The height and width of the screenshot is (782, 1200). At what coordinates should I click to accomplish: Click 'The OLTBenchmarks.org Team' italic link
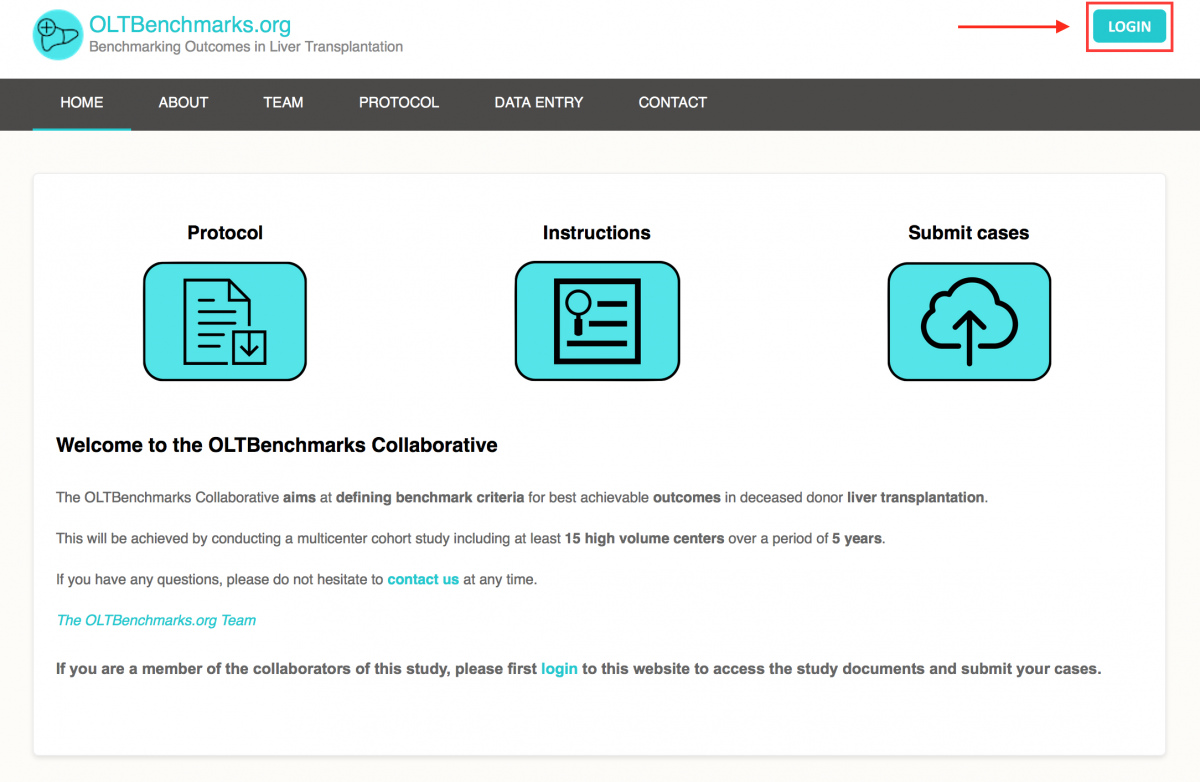(x=156, y=620)
